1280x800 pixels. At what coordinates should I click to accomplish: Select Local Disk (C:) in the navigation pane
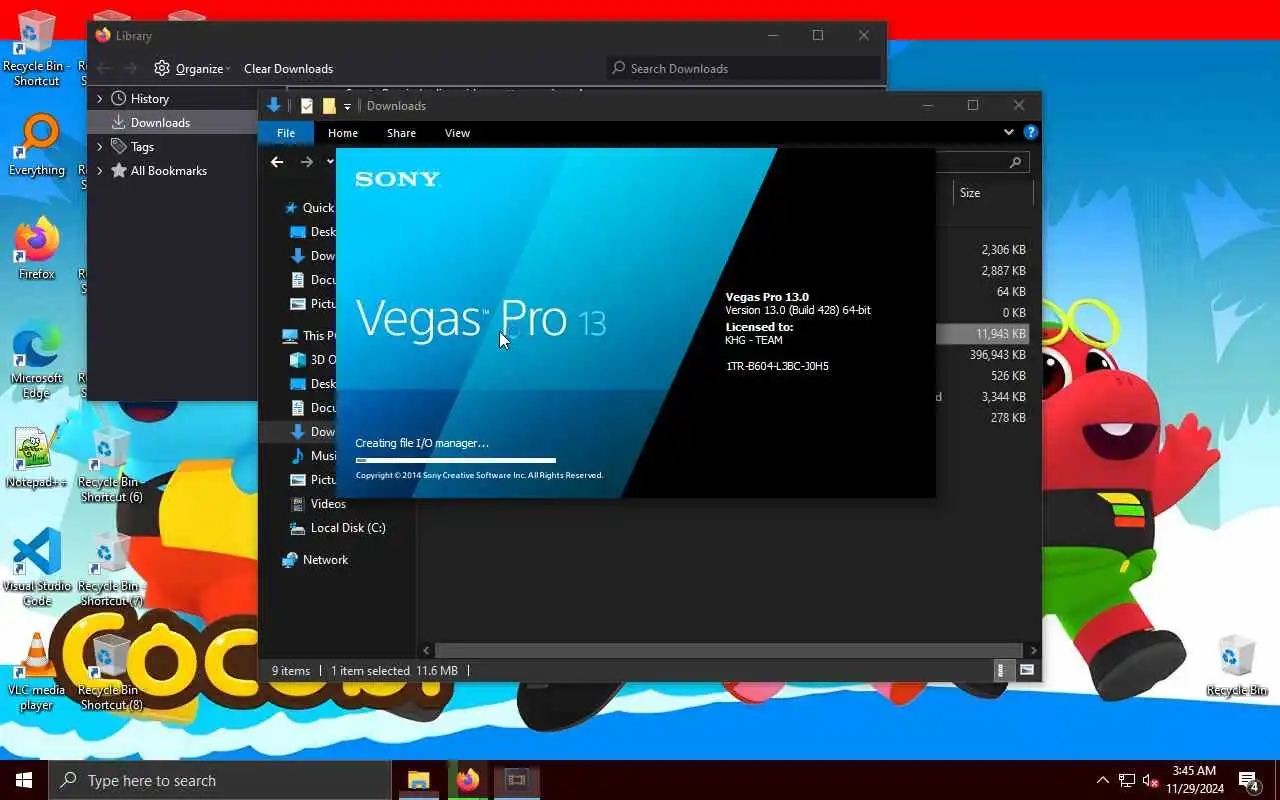tap(348, 528)
